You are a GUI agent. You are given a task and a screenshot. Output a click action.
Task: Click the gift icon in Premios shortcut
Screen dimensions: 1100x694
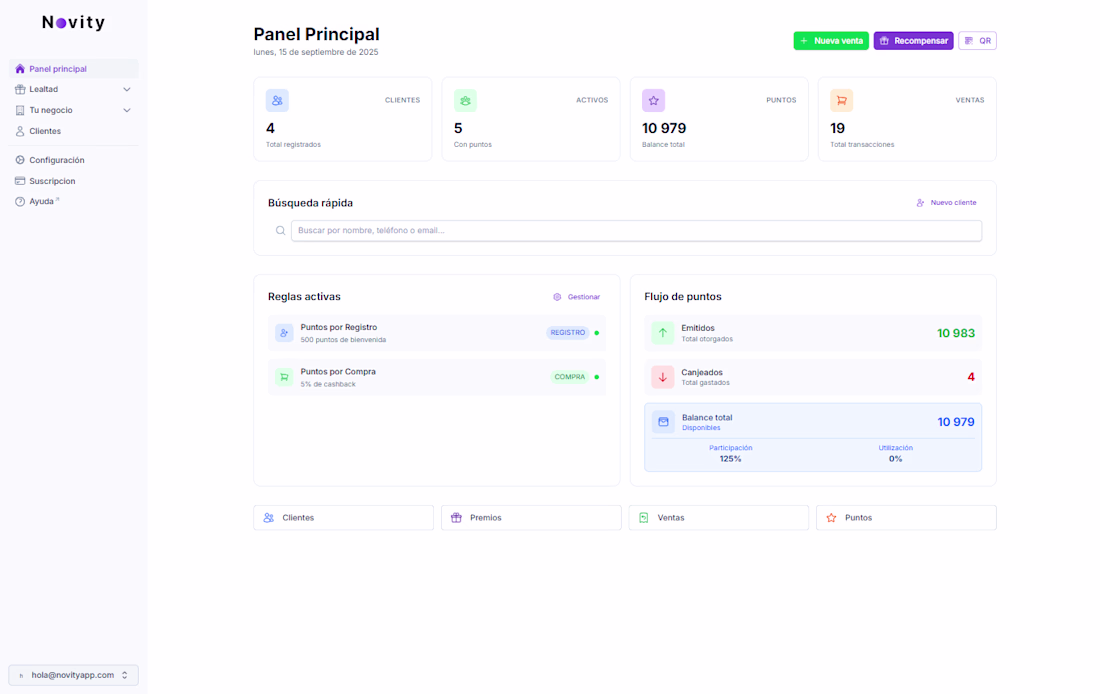[456, 518]
